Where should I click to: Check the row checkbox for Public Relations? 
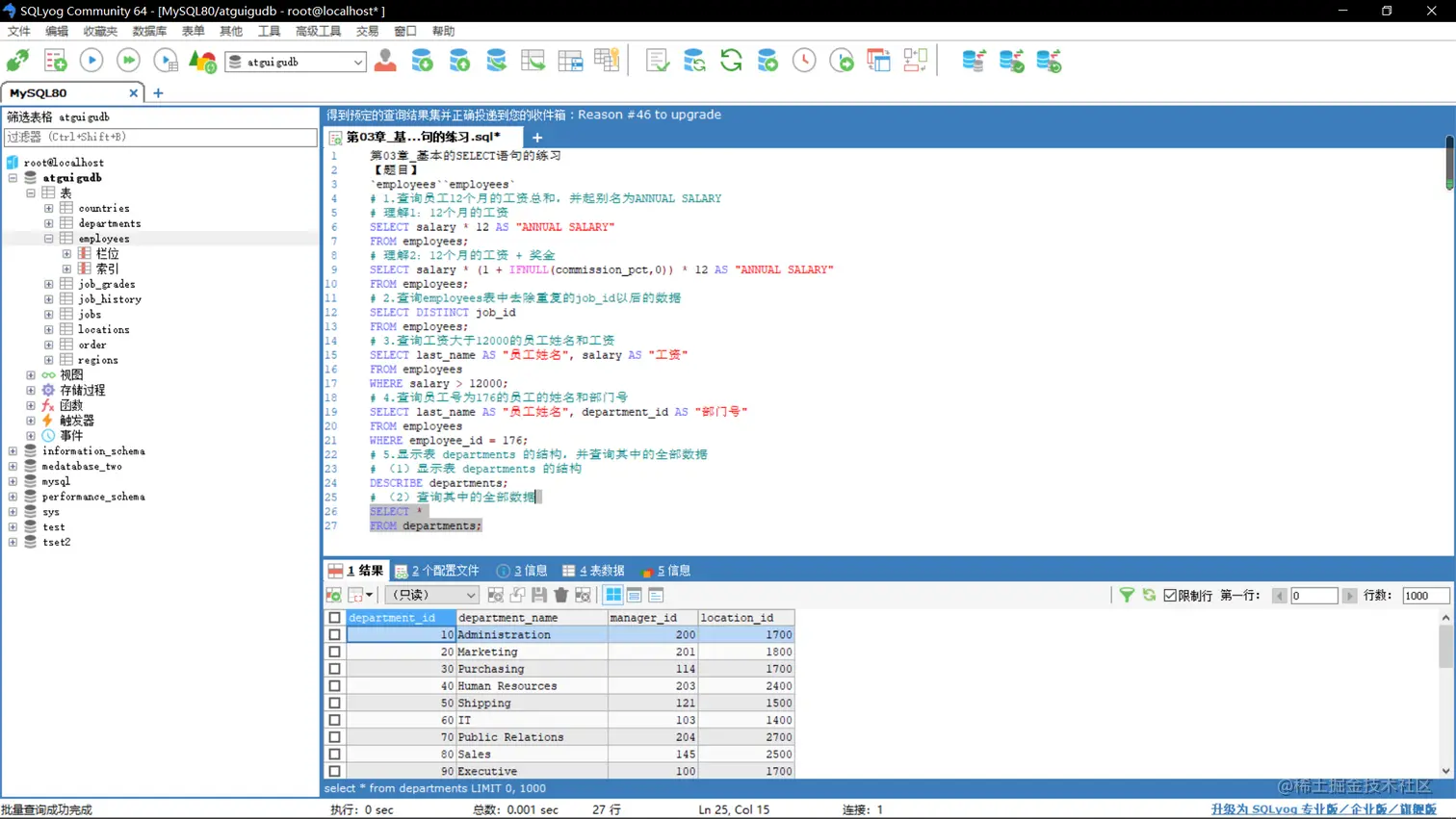tap(334, 737)
